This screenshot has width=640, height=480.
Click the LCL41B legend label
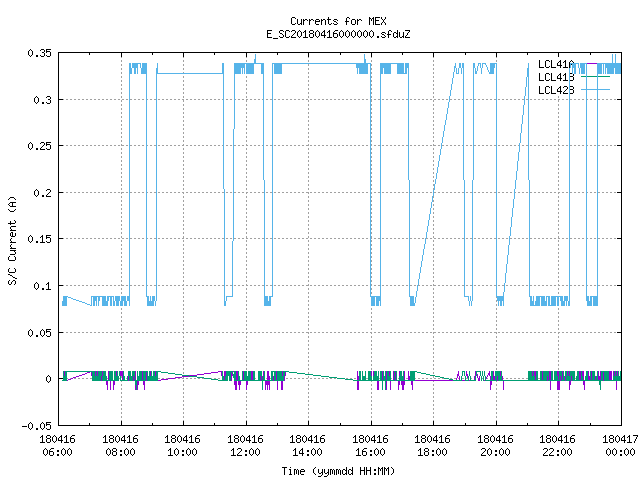(556, 77)
